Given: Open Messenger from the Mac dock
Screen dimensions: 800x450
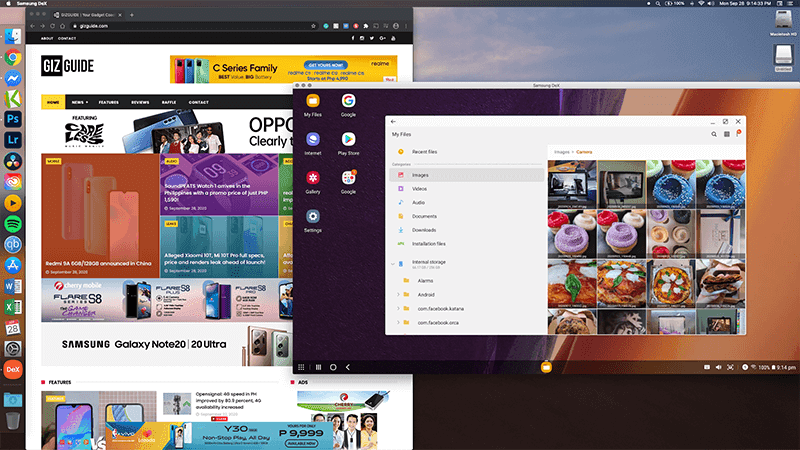Looking at the screenshot, I should coord(13,78).
